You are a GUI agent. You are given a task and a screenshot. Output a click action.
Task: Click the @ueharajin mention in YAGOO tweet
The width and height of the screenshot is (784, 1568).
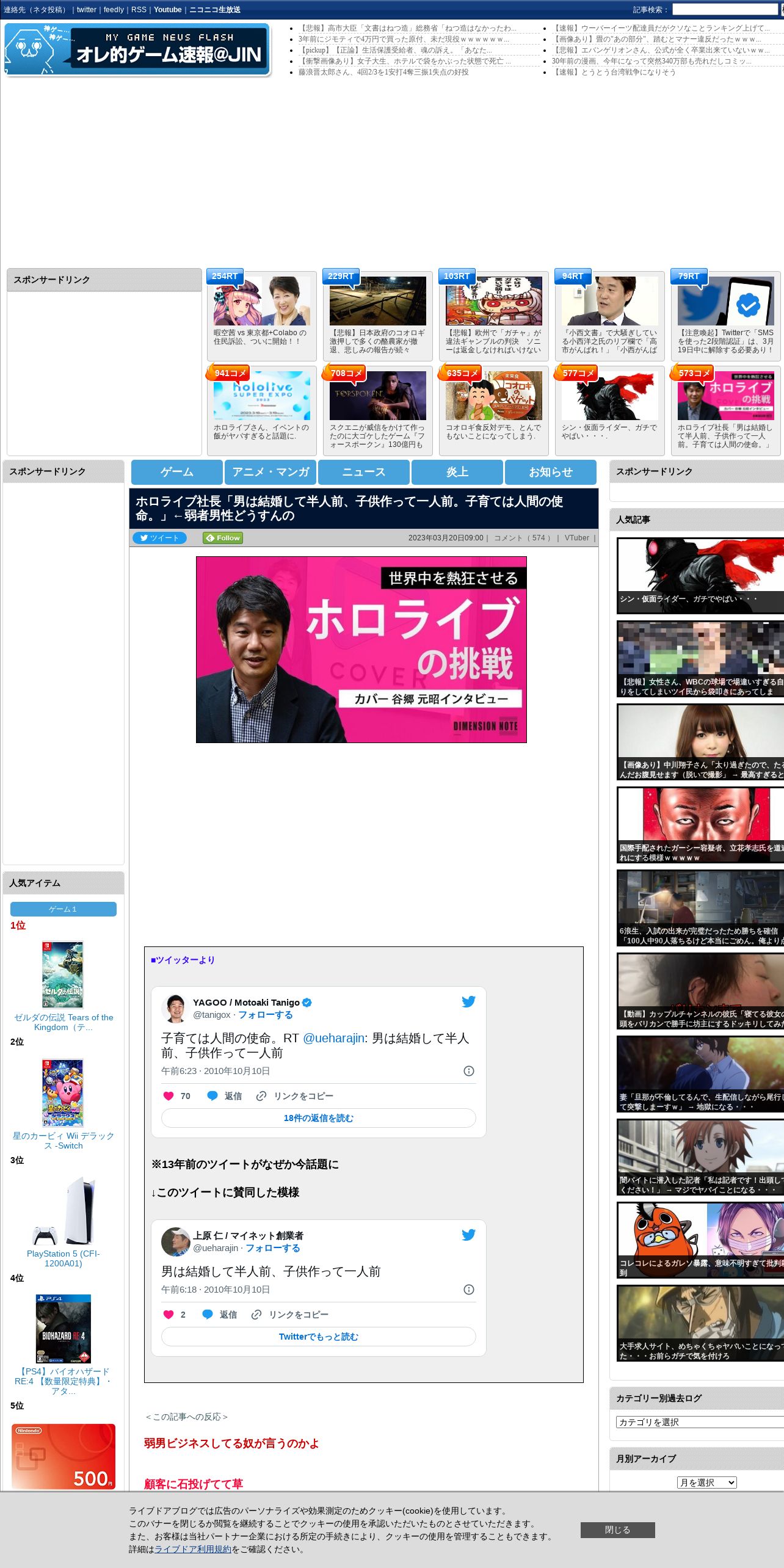(333, 1038)
